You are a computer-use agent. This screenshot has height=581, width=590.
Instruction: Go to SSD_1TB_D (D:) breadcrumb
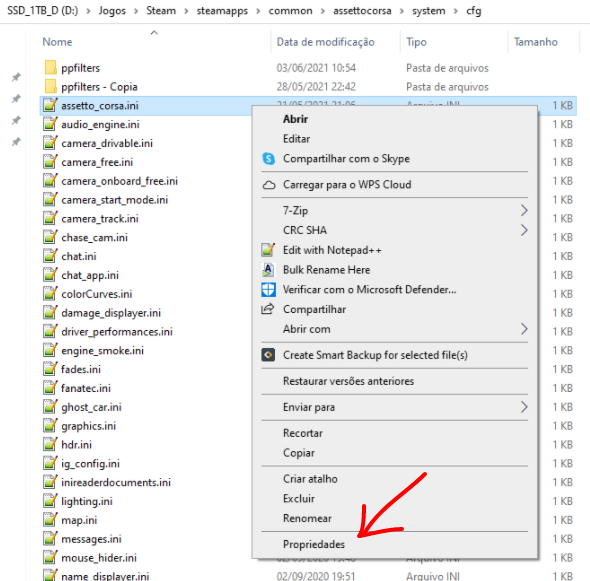tap(43, 11)
